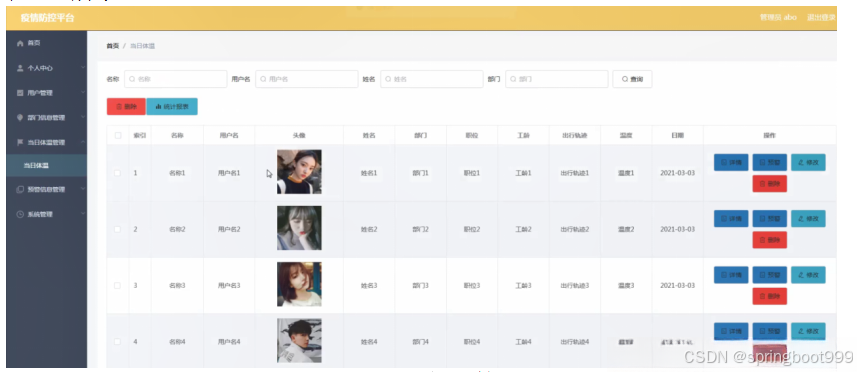This screenshot has width=857, height=372.
Task: Click 详情 button in row 名称1
Action: point(731,162)
